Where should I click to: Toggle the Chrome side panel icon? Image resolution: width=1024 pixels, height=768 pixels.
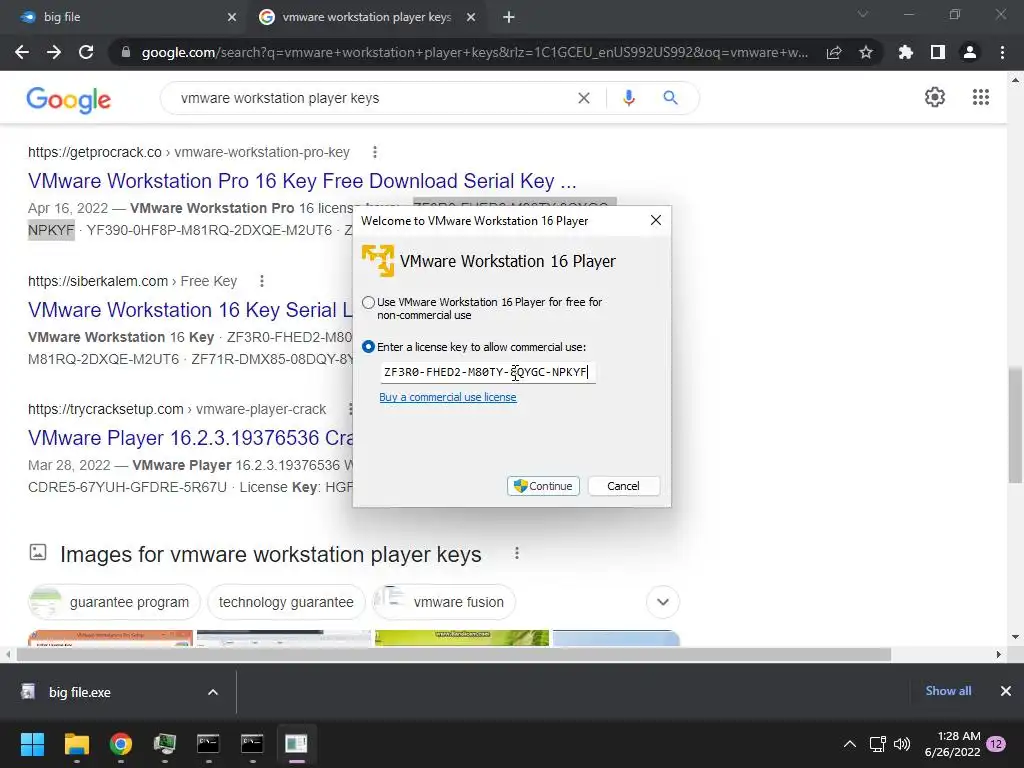point(938,52)
